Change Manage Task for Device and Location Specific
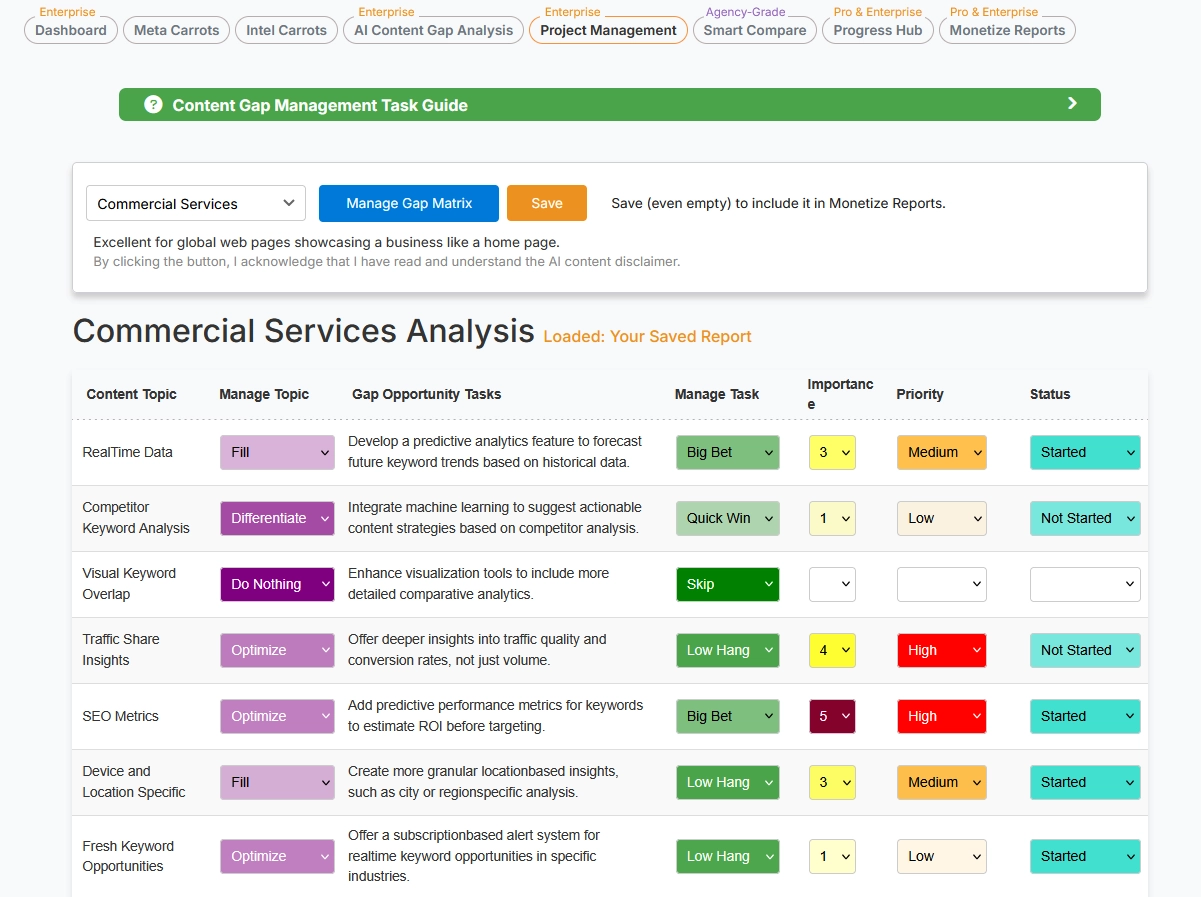The height and width of the screenshot is (897, 1201). pos(728,782)
